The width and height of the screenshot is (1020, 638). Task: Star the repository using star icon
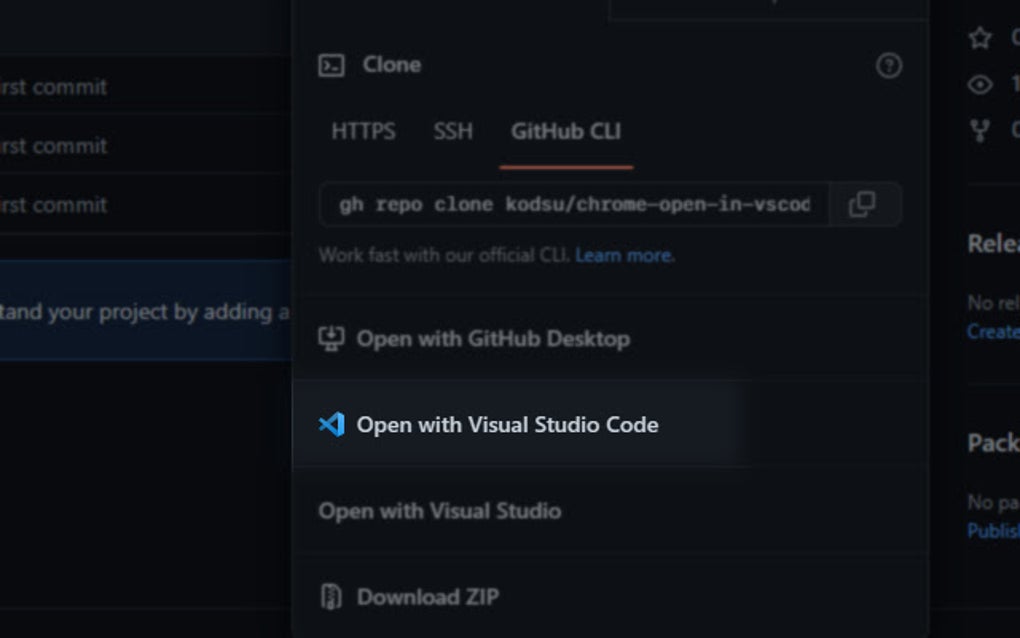click(x=980, y=38)
